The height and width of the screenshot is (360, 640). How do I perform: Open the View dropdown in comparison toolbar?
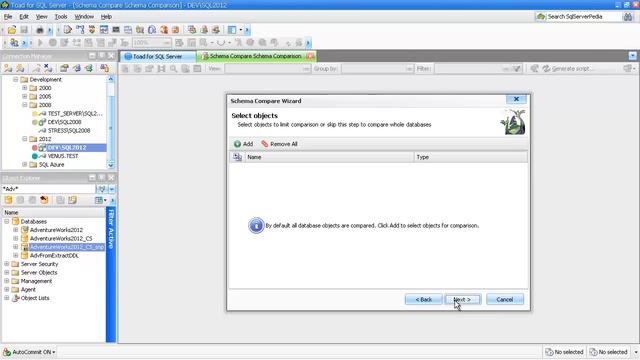point(306,69)
